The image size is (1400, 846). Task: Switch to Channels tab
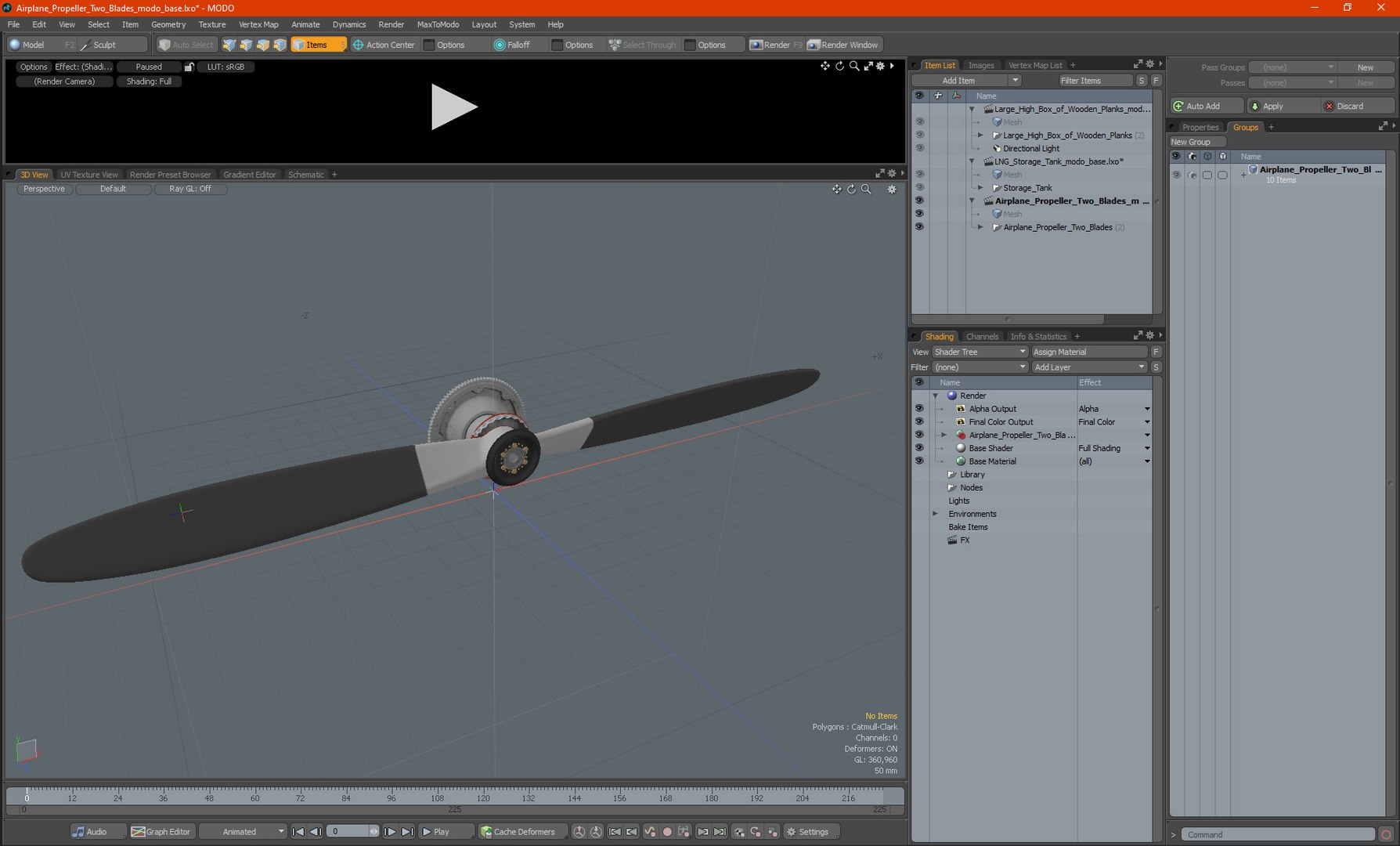point(982,337)
